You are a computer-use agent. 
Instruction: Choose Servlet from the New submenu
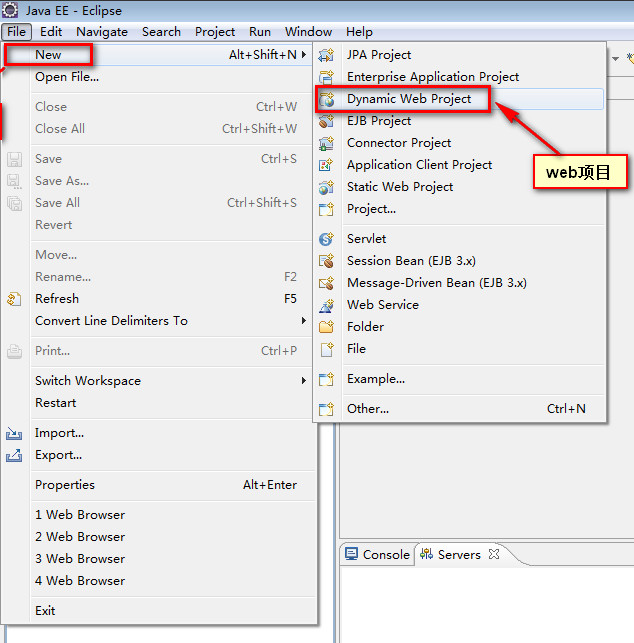459,239
